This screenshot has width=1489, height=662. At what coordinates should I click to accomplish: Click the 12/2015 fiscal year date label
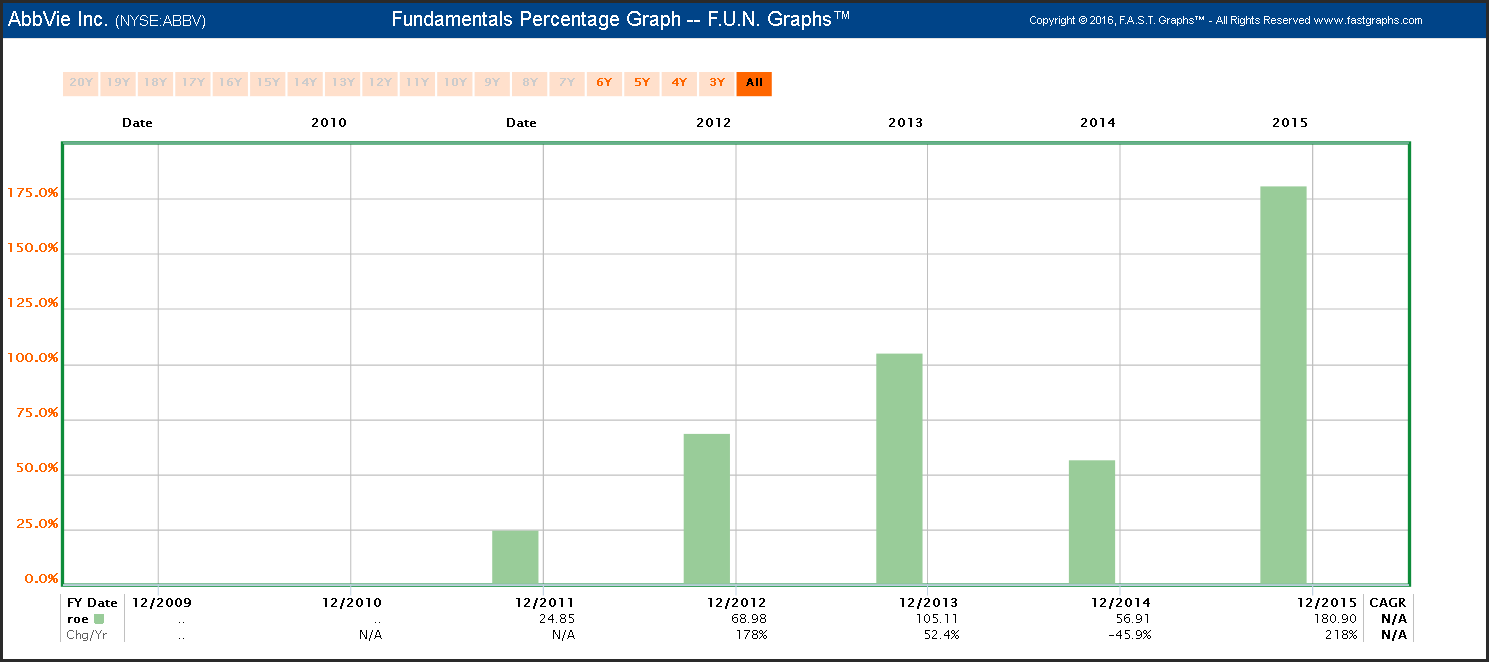(1327, 603)
